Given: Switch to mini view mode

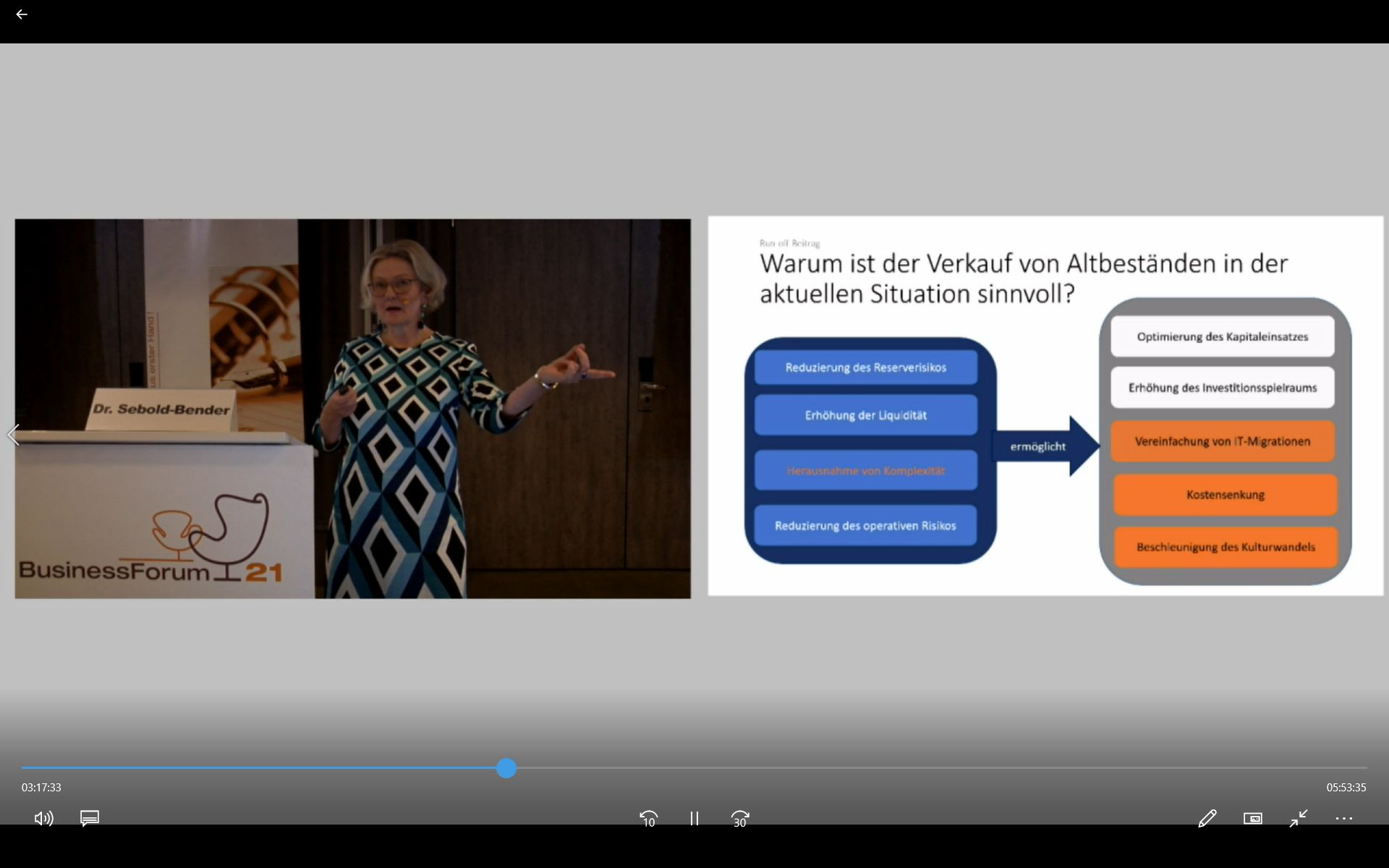Looking at the screenshot, I should click(1252, 818).
